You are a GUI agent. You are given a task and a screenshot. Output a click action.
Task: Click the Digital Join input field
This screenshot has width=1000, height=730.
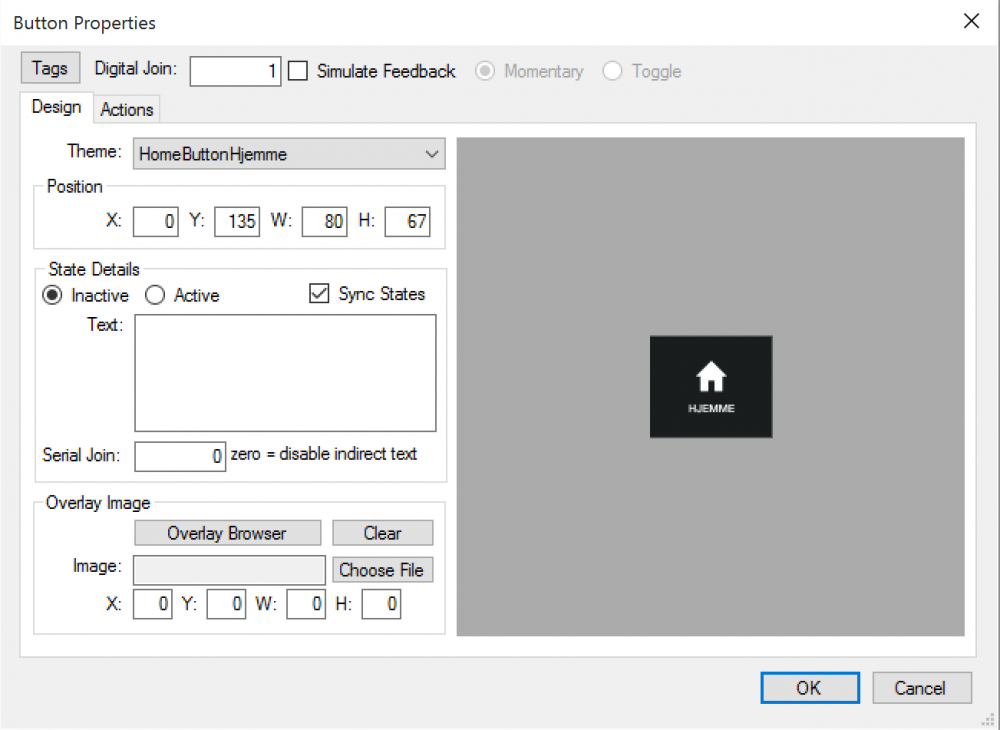click(235, 71)
